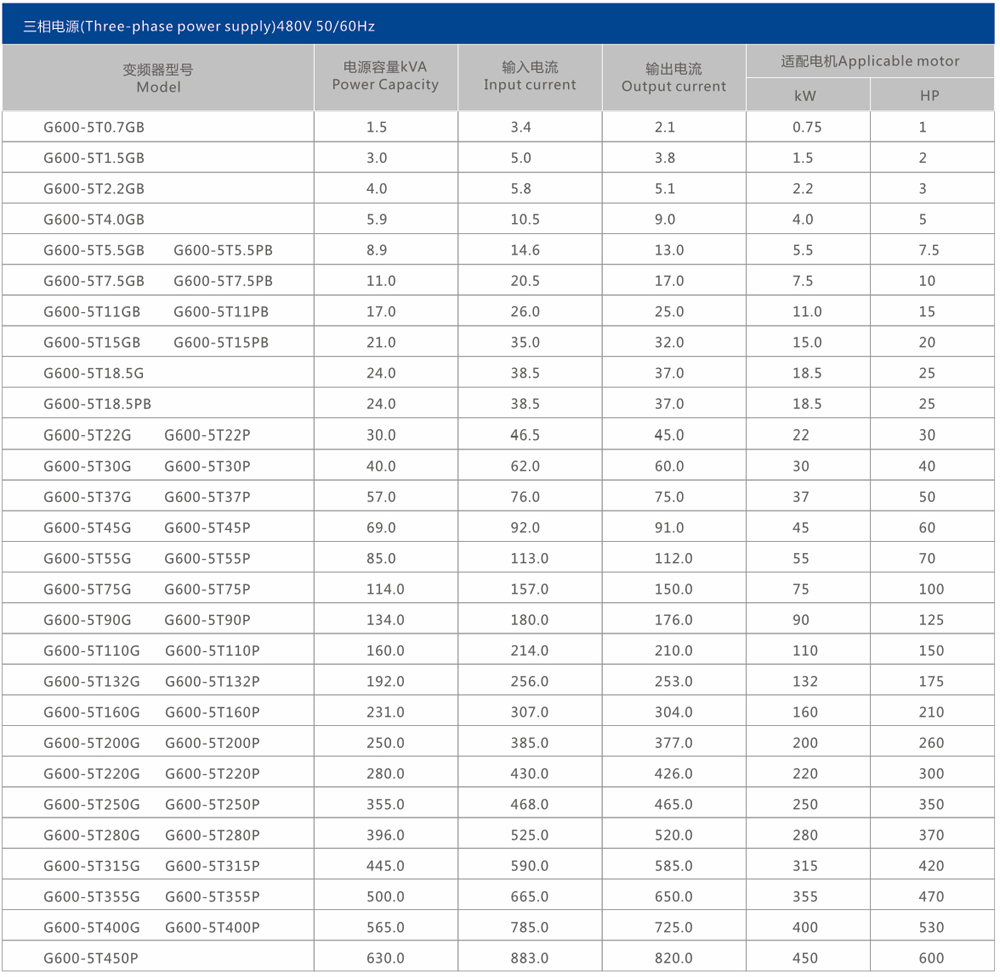
Task: Select model G600-5T160P
Action: pyautogui.click(x=212, y=712)
